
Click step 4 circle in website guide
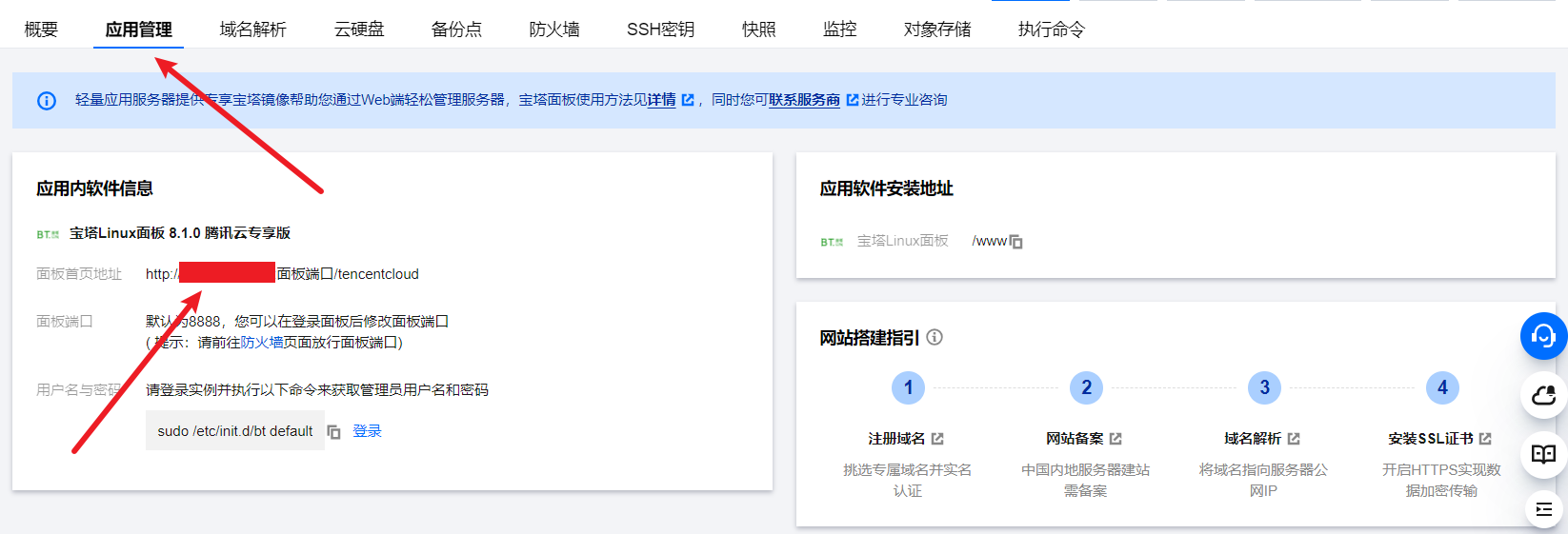[x=1442, y=387]
